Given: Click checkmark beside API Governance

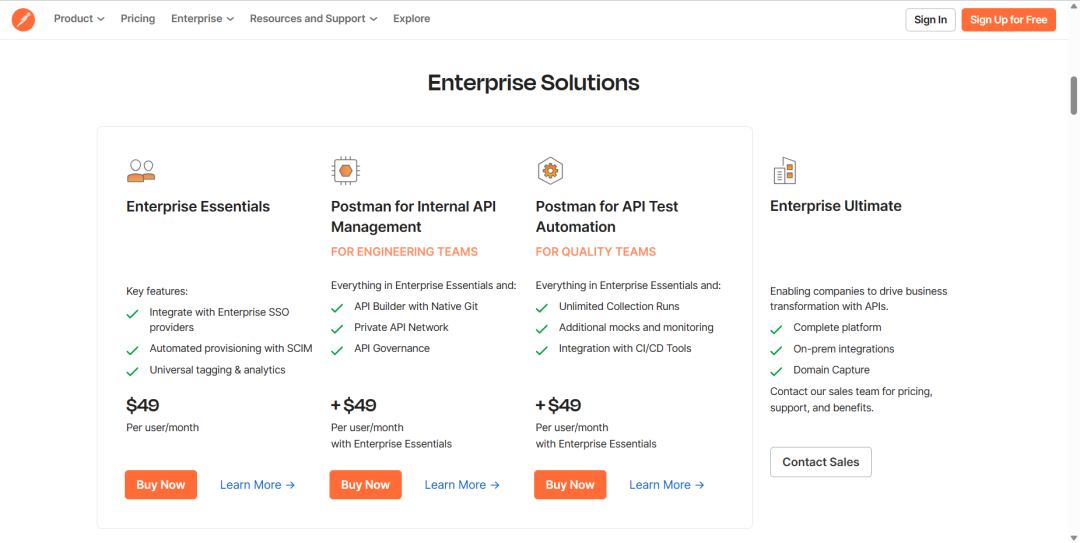Looking at the screenshot, I should 337,350.
